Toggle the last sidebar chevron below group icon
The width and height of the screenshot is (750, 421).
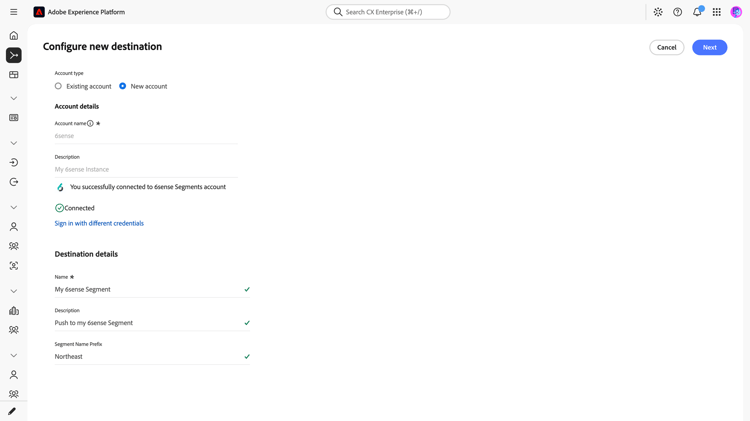tap(13, 355)
